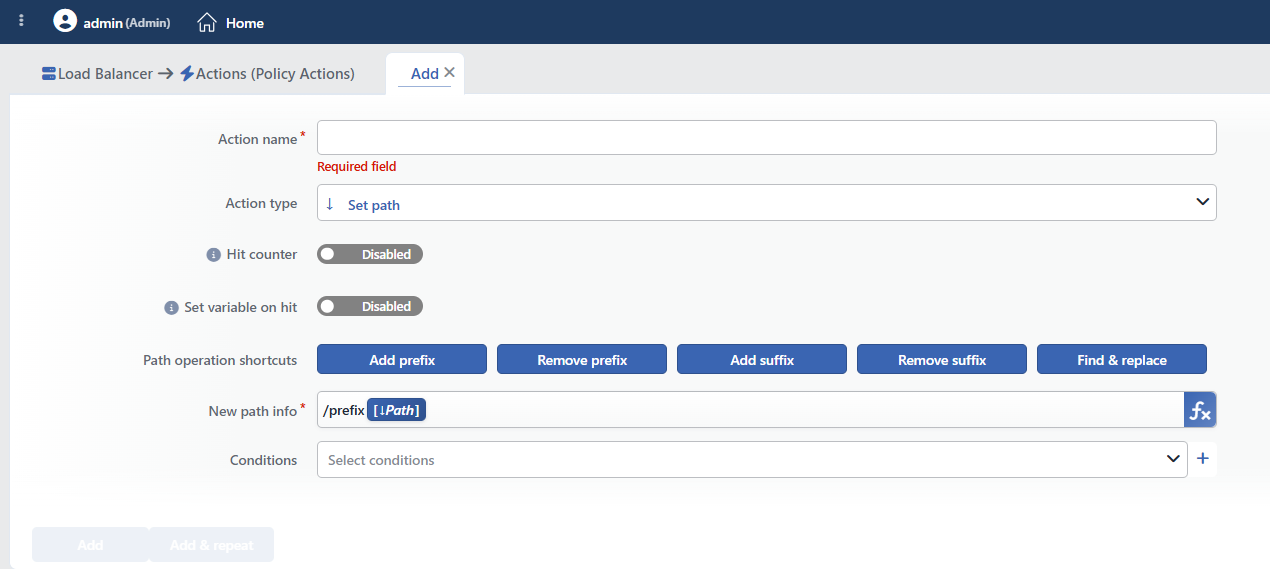Click the Find & replace button
This screenshot has height=569, width=1270.
tap(1122, 359)
